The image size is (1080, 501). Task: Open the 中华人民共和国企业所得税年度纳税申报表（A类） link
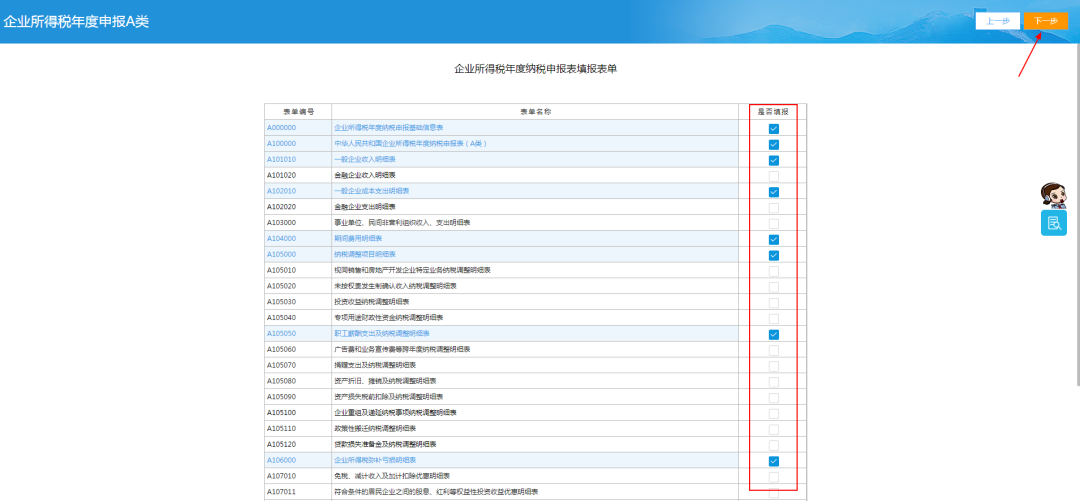coord(411,144)
